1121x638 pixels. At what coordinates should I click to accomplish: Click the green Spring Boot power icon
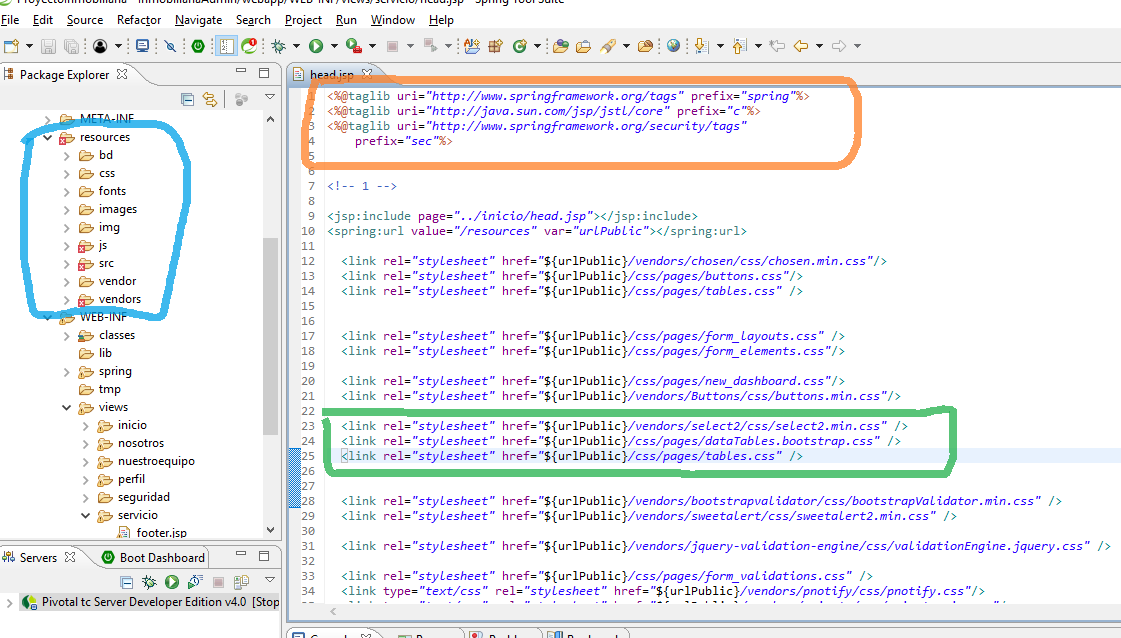(x=198, y=46)
